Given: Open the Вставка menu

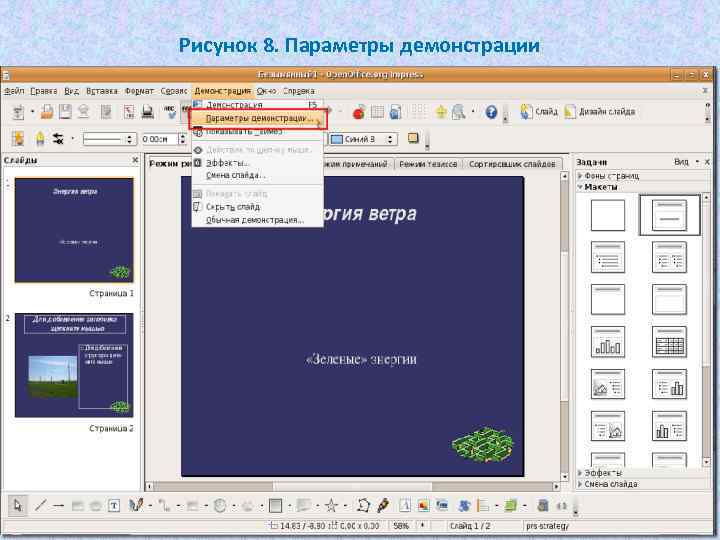Looking at the screenshot, I should click(x=101, y=91).
